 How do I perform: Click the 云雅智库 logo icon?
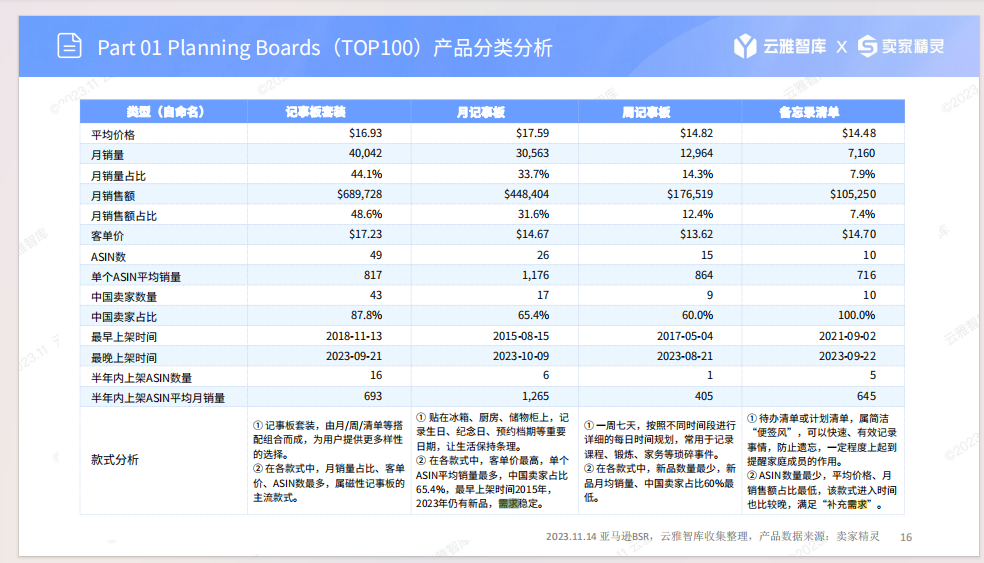point(744,46)
